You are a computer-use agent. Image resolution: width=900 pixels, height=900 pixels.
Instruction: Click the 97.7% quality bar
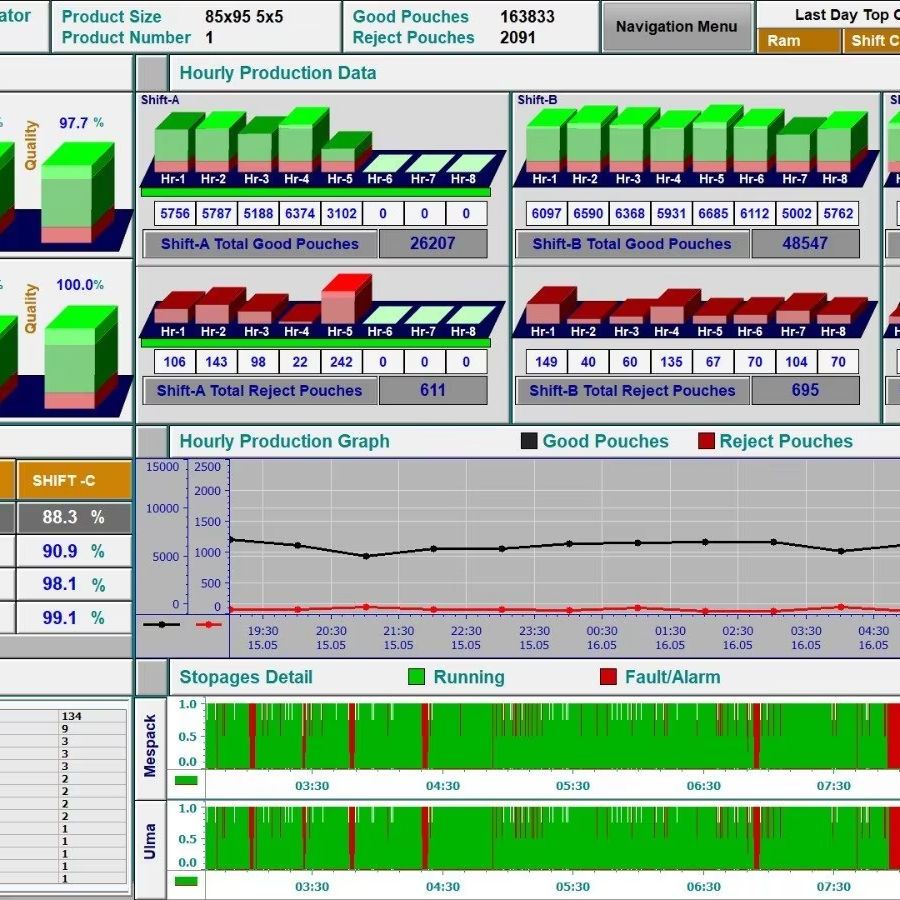pyautogui.click(x=76, y=195)
